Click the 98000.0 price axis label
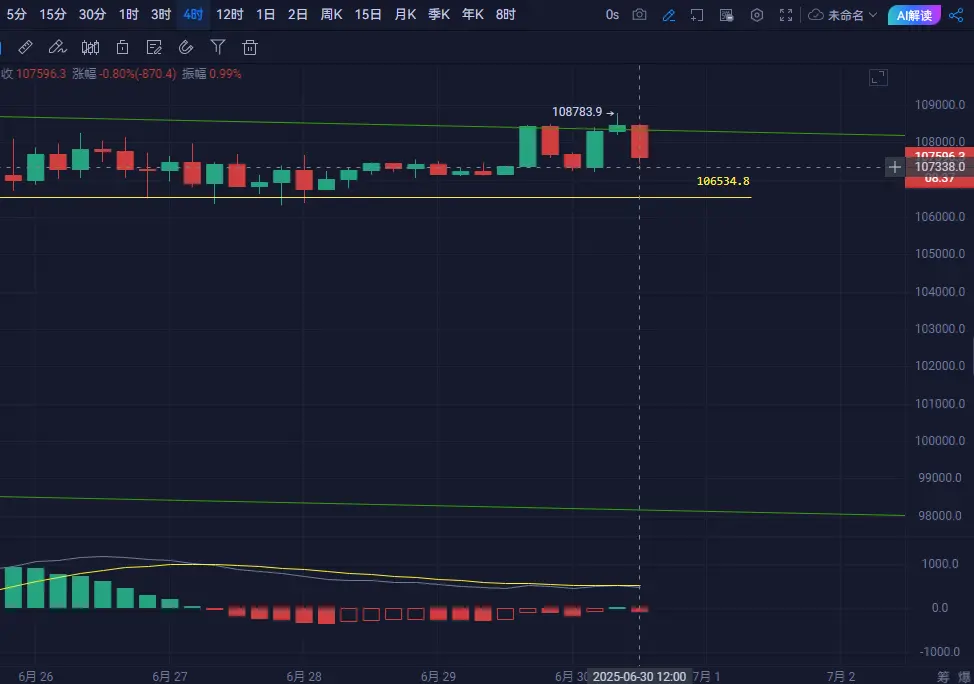 pos(940,516)
